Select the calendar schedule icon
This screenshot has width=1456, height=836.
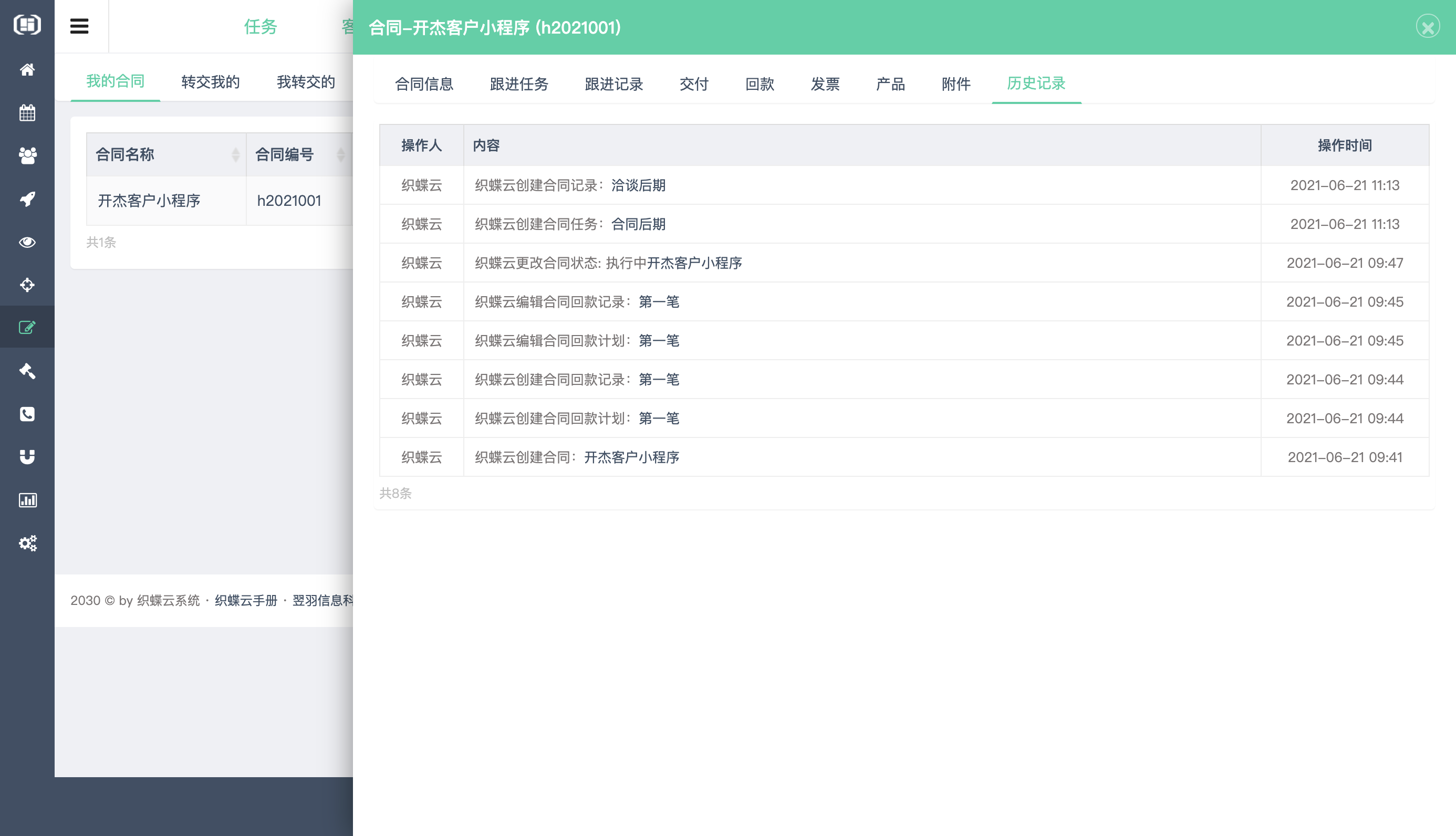[x=27, y=112]
